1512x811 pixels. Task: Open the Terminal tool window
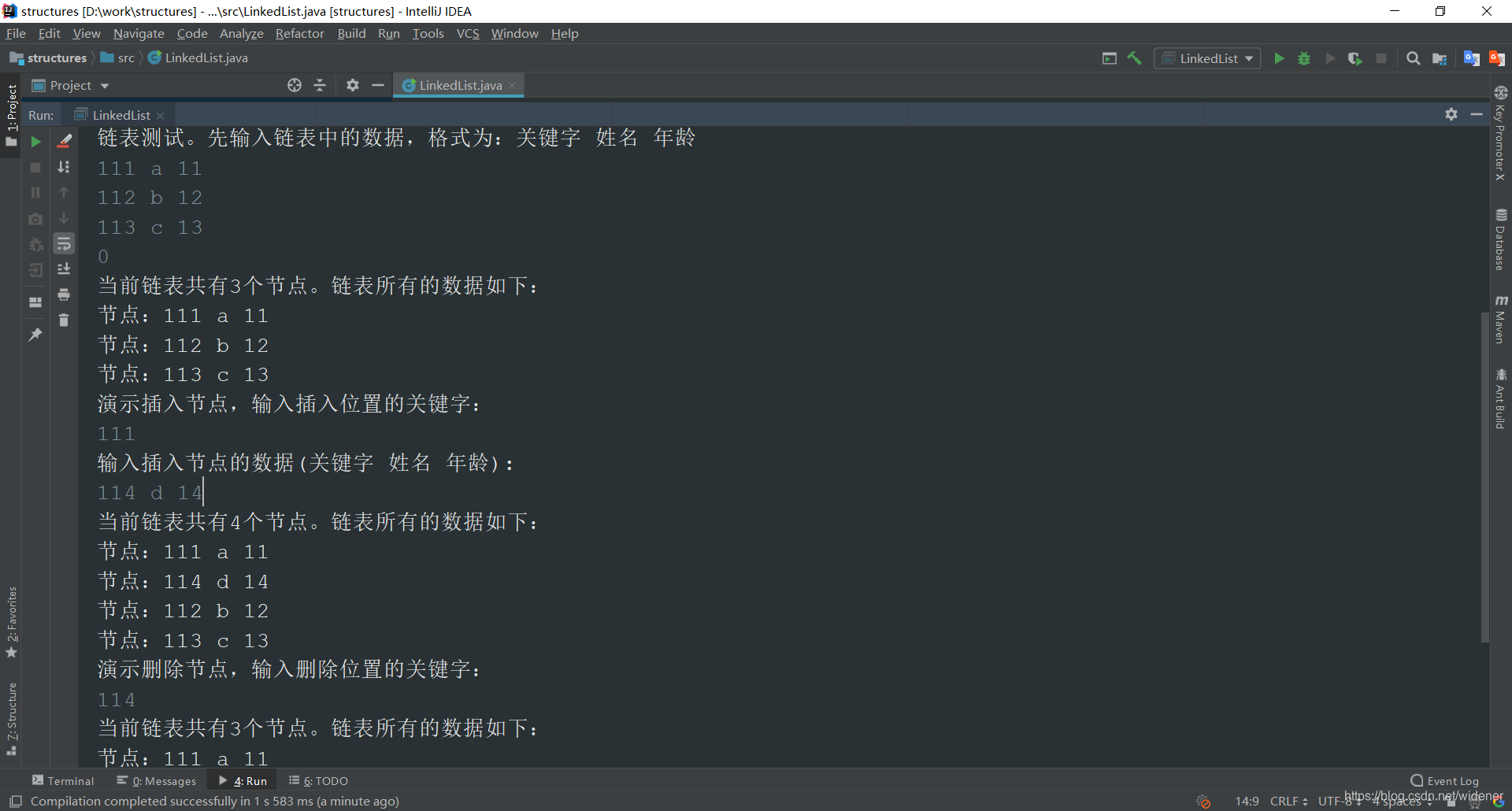[63, 780]
